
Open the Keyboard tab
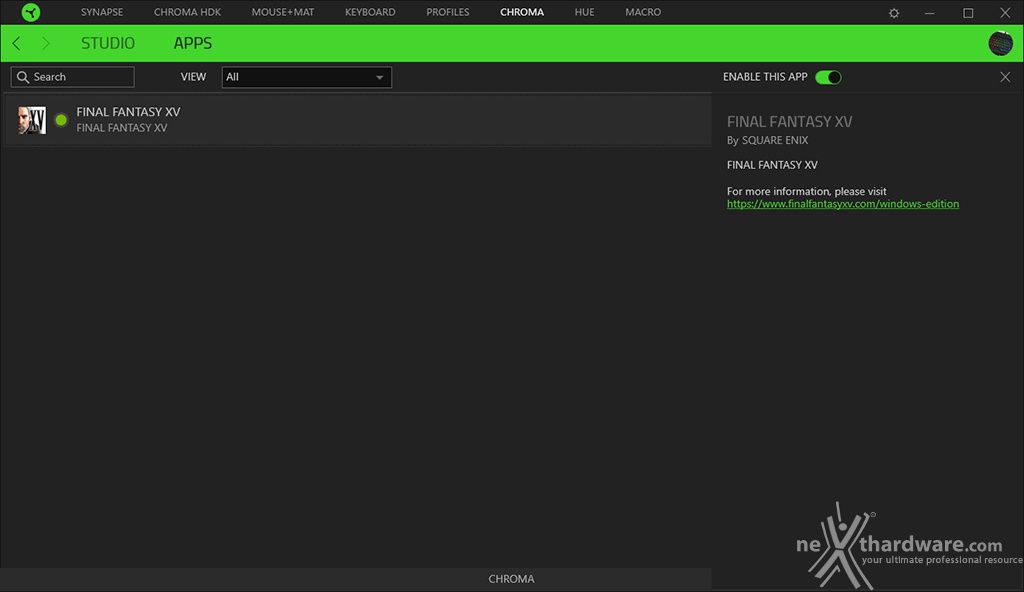coord(370,12)
